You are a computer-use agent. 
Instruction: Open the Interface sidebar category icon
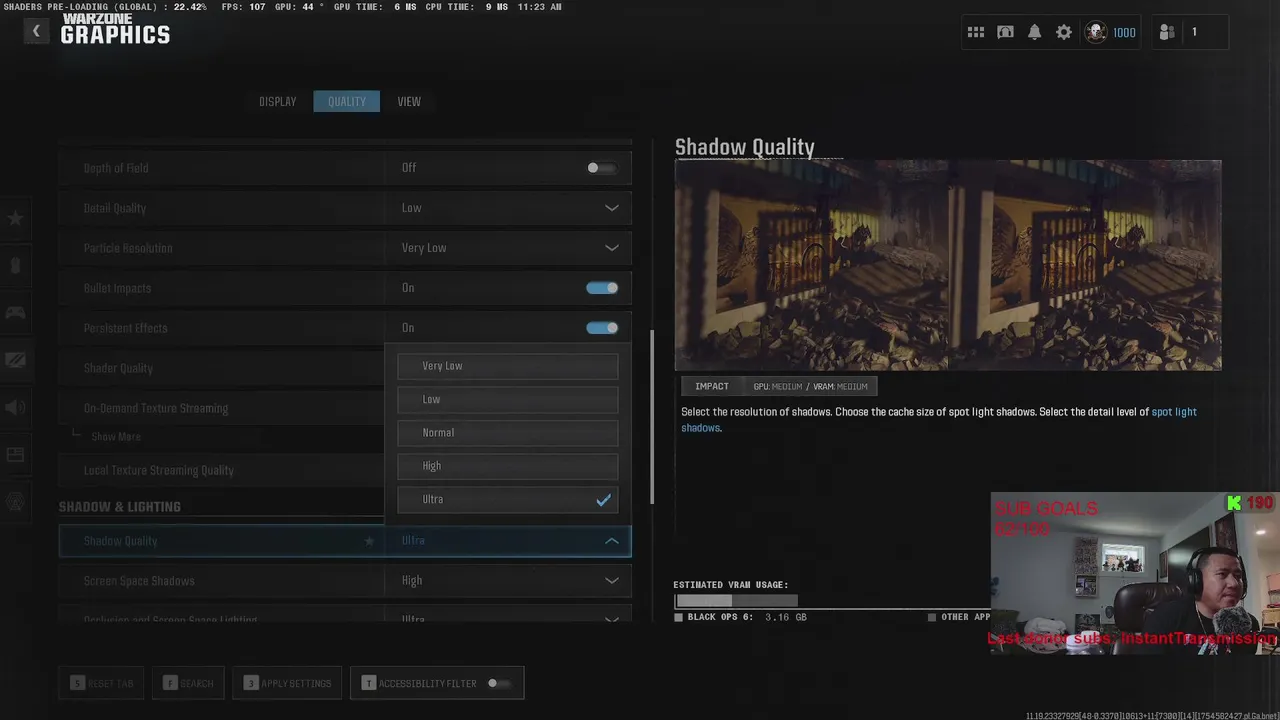point(15,455)
